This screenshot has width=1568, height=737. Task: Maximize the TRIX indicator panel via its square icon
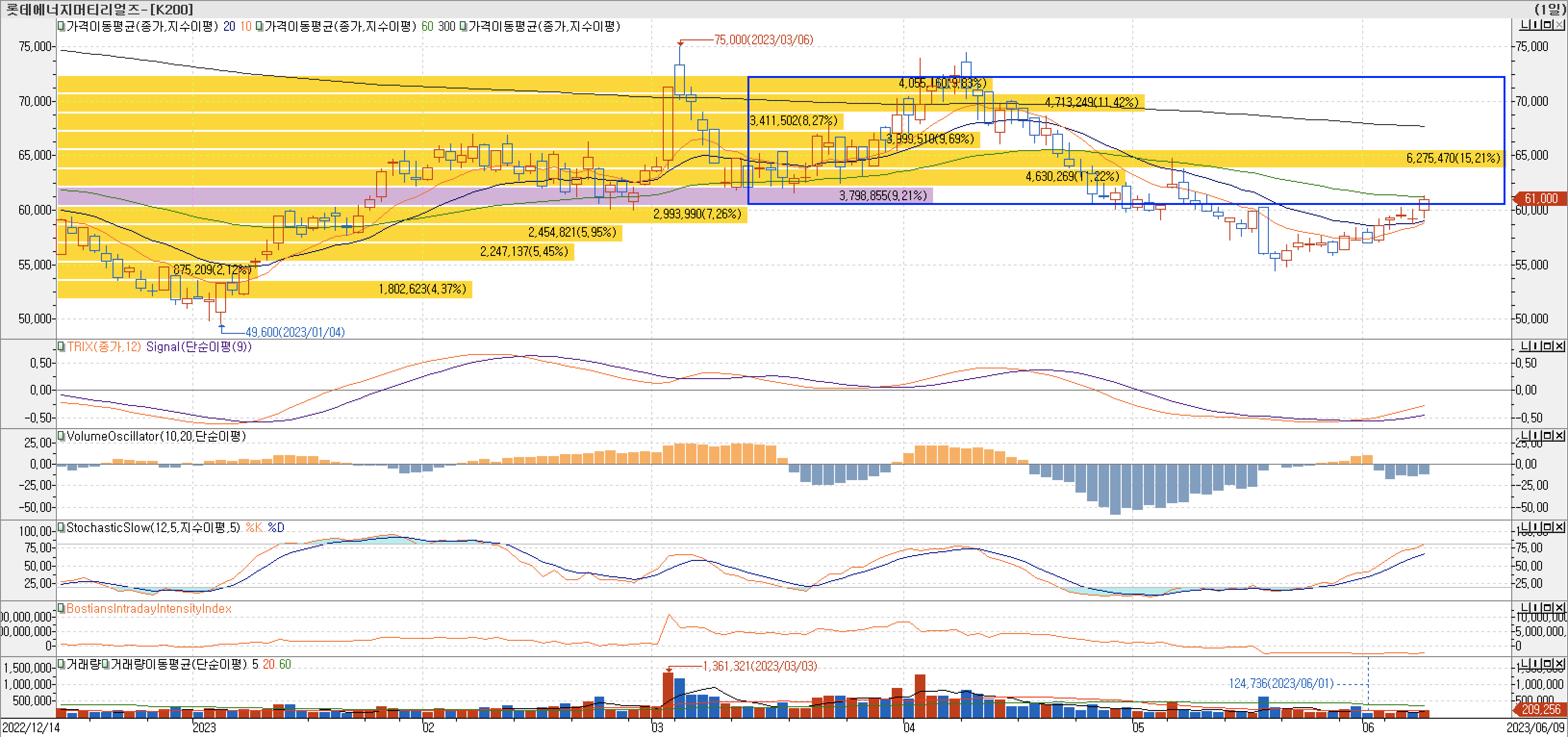click(x=1548, y=346)
